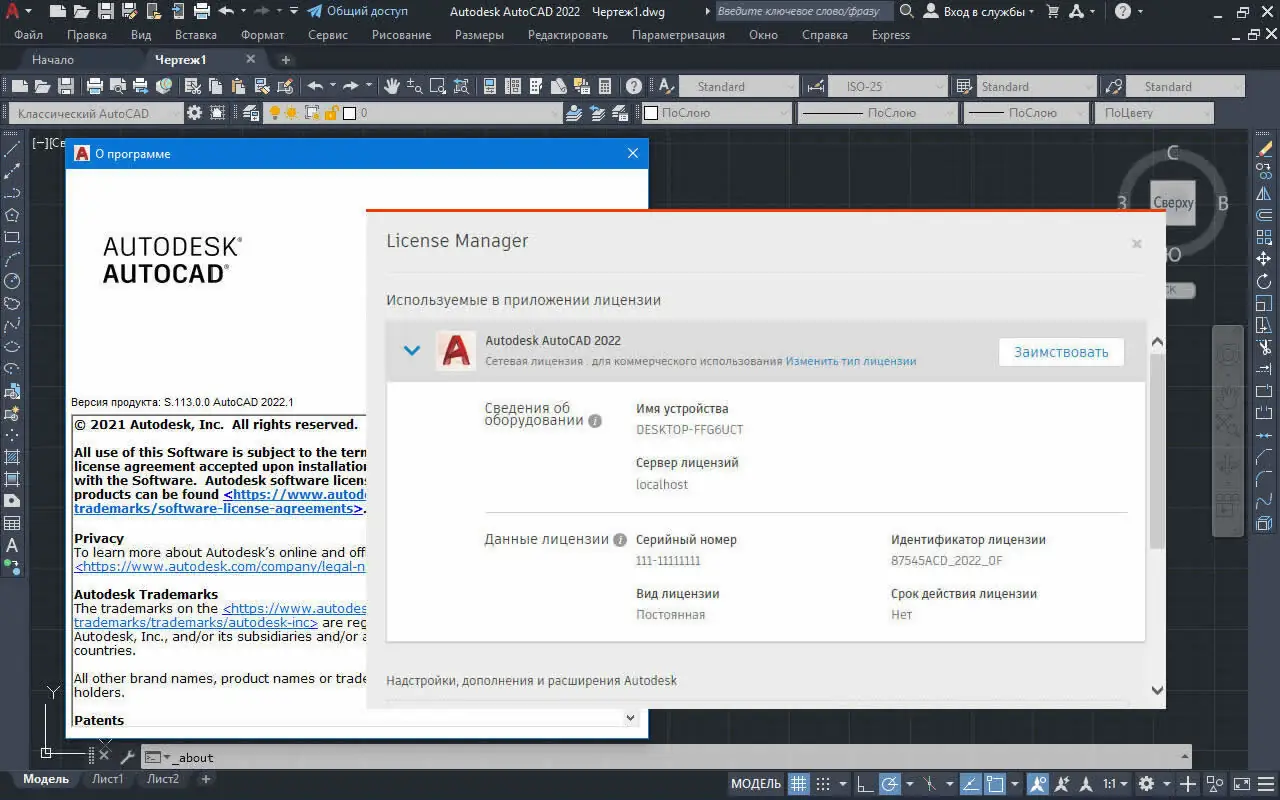Select the Pan tool in the toolbar
This screenshot has height=800, width=1280.
coord(392,86)
